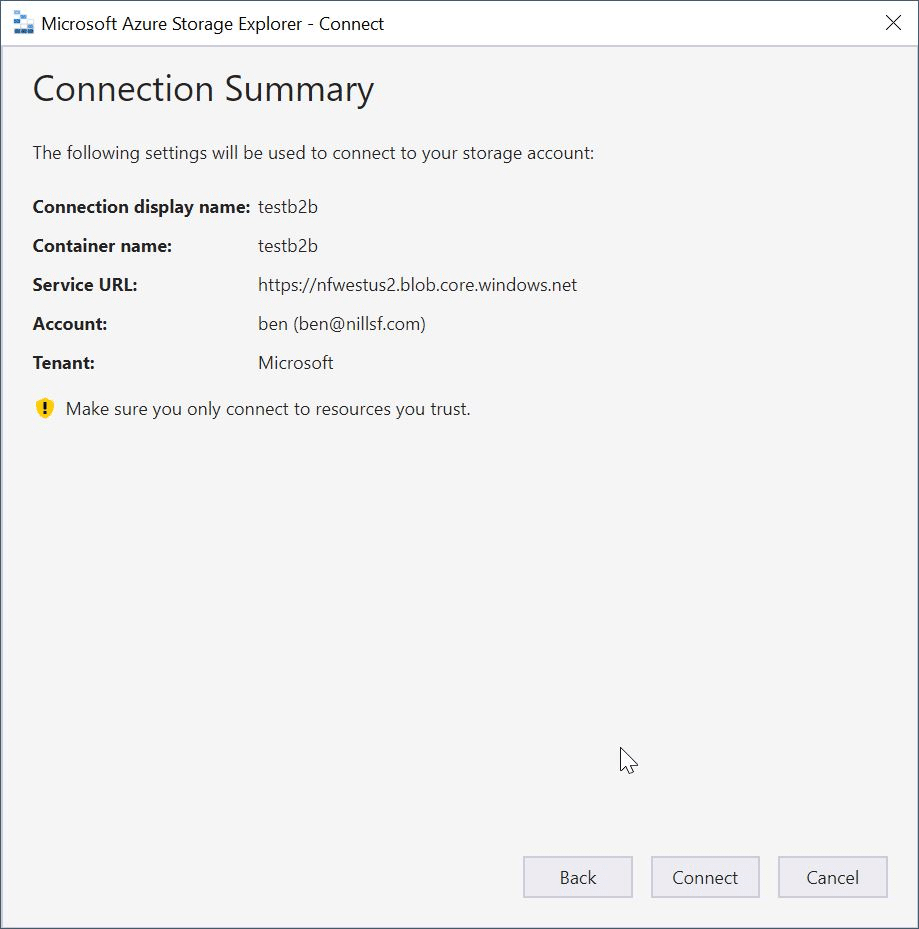This screenshot has width=919, height=929.
Task: Click the yellow warning shield icon
Action: click(44, 408)
